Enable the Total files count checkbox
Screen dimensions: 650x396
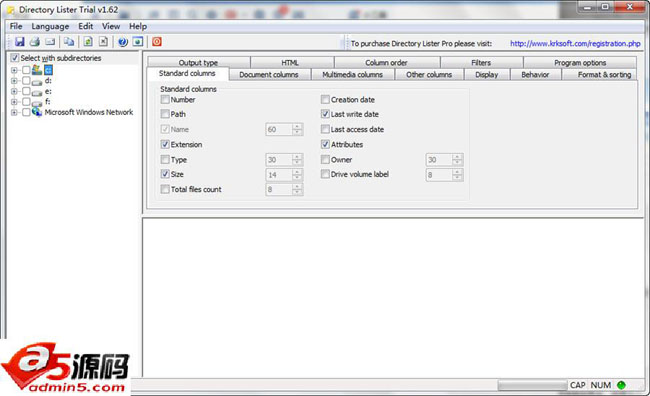point(165,189)
